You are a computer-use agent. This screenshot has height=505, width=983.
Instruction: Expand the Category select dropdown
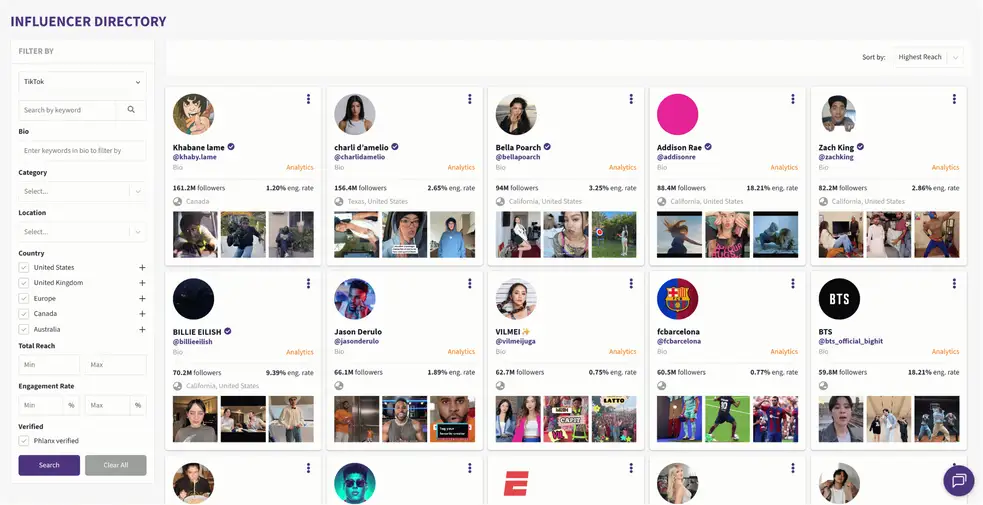82,191
